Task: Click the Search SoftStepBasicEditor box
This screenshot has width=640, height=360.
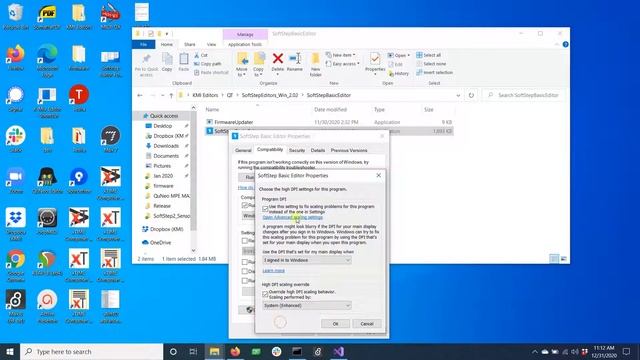Action: point(524,95)
